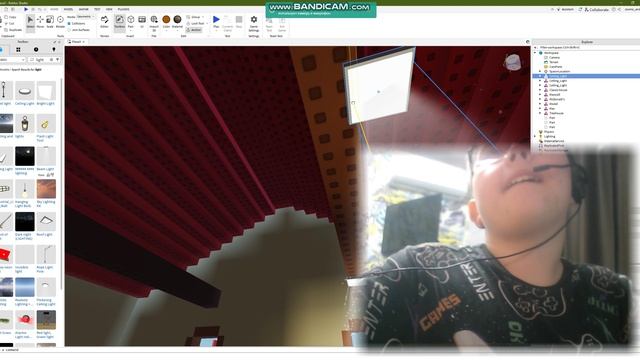This screenshot has width=640, height=360.
Task: Click Duplicate in Clipboard group
Action: (13, 30)
